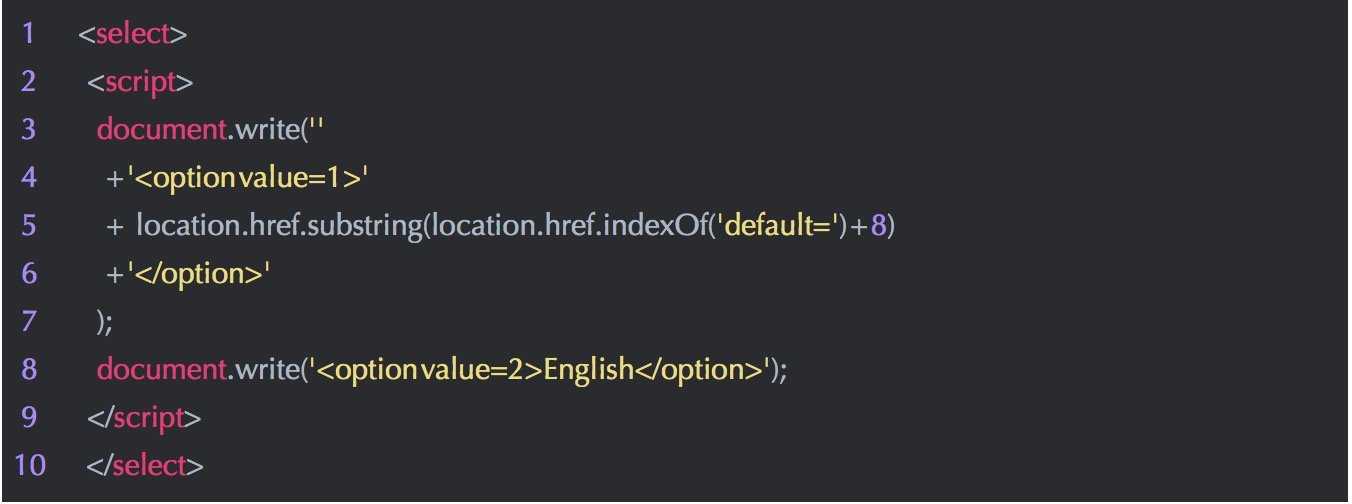Click the option value=1 string
This screenshot has height=504, width=1352.
[x=248, y=178]
